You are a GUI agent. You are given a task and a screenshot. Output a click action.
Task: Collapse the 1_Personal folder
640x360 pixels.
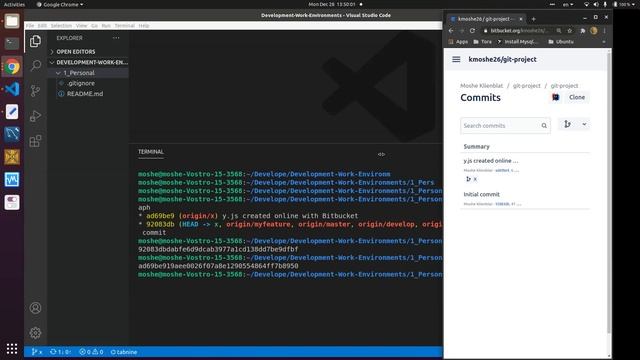click(x=79, y=73)
